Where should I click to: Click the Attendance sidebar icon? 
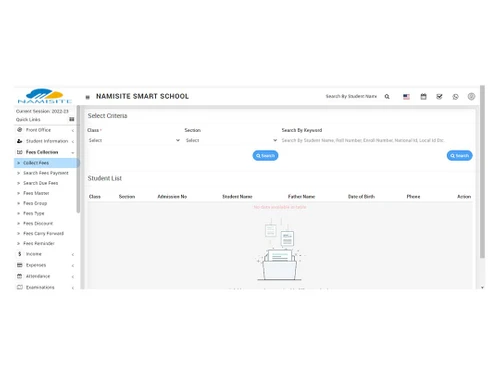pyautogui.click(x=20, y=276)
